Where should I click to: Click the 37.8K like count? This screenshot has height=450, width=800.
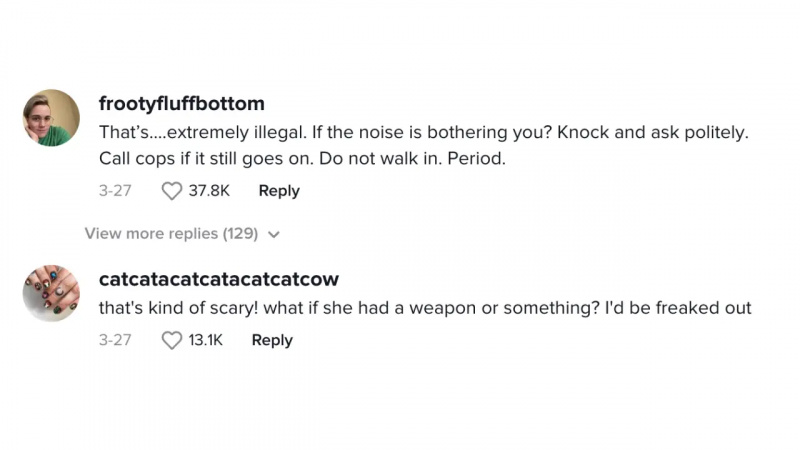coord(209,191)
